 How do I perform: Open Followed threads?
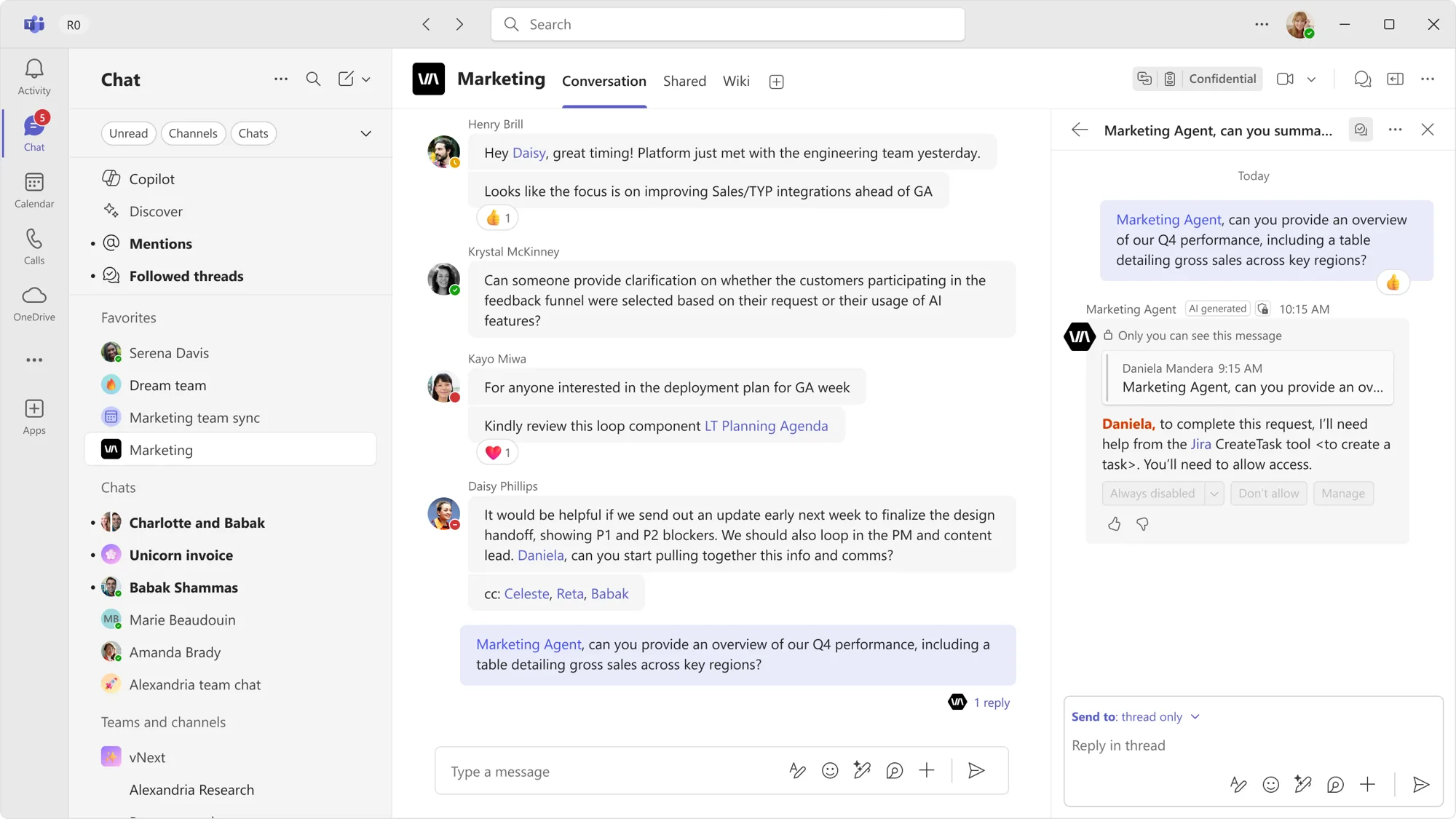point(230,276)
